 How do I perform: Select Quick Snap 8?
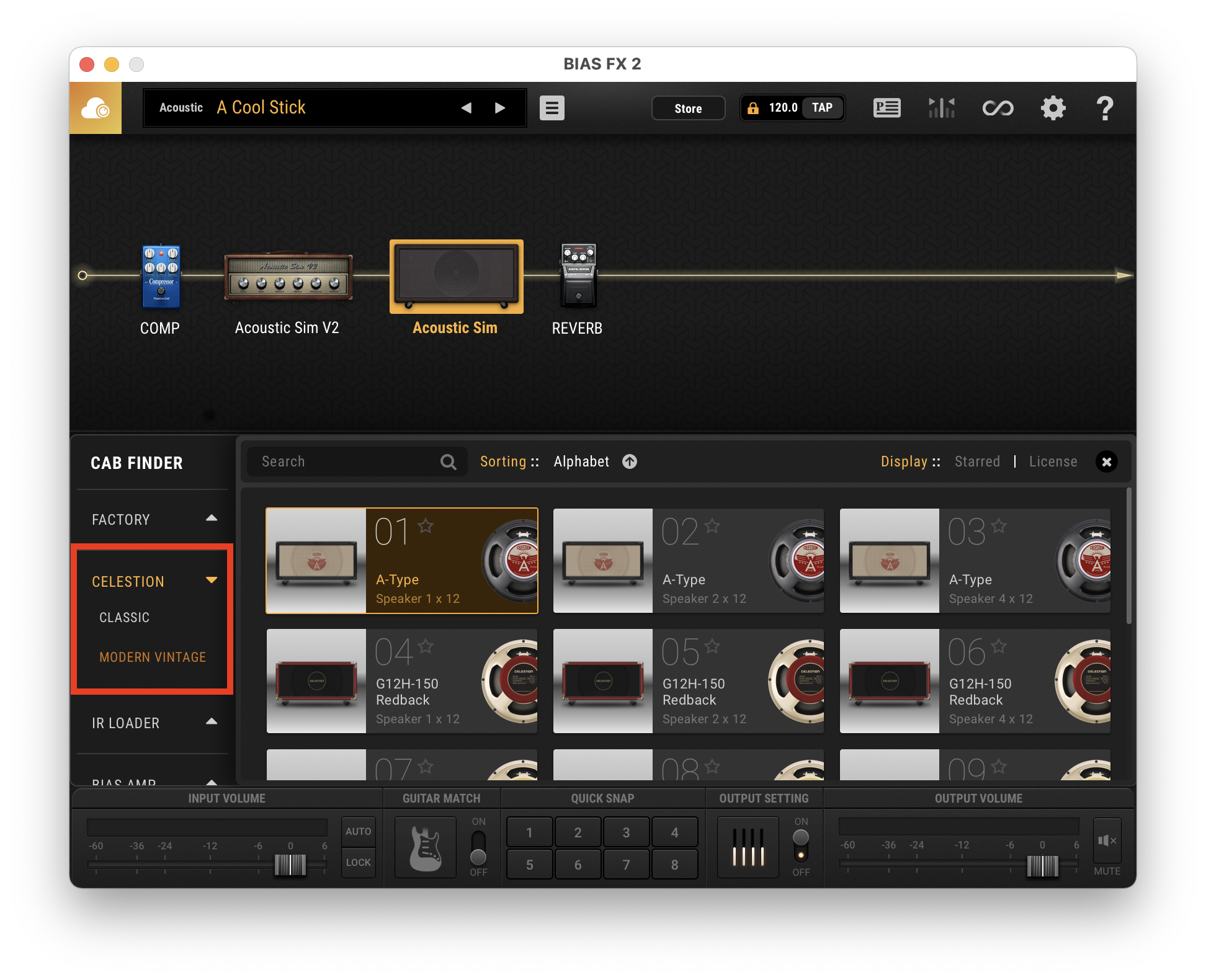pos(674,865)
